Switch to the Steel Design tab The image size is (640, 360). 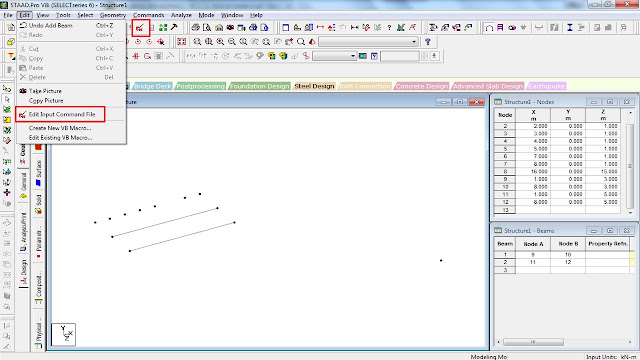click(x=314, y=86)
